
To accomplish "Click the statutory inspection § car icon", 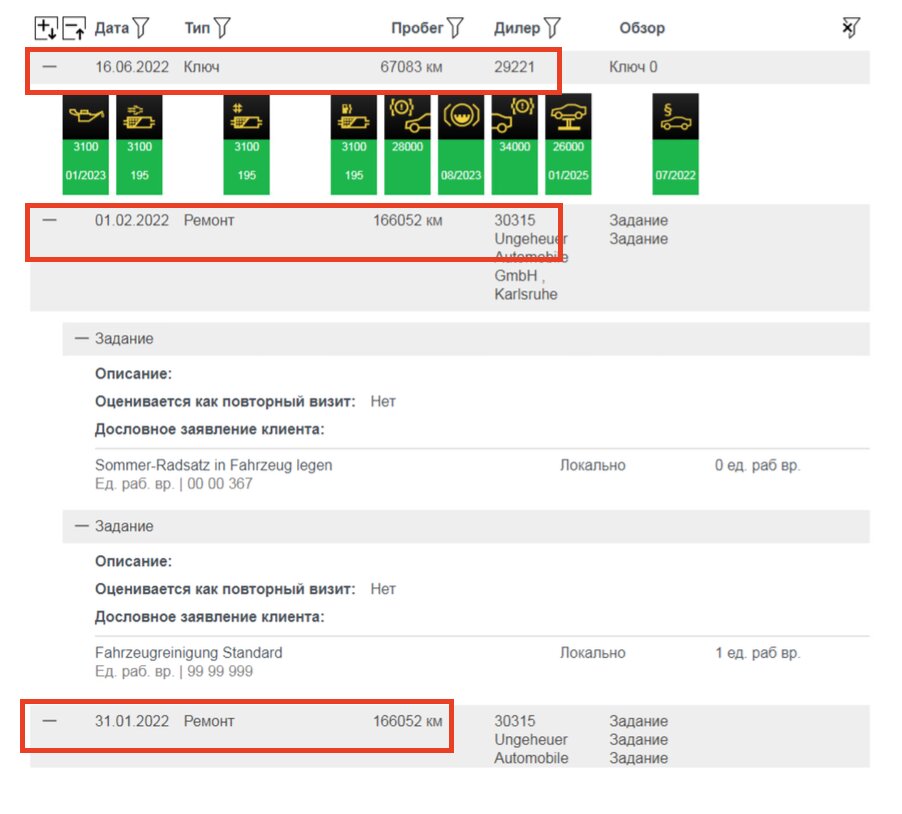I will coord(675,117).
